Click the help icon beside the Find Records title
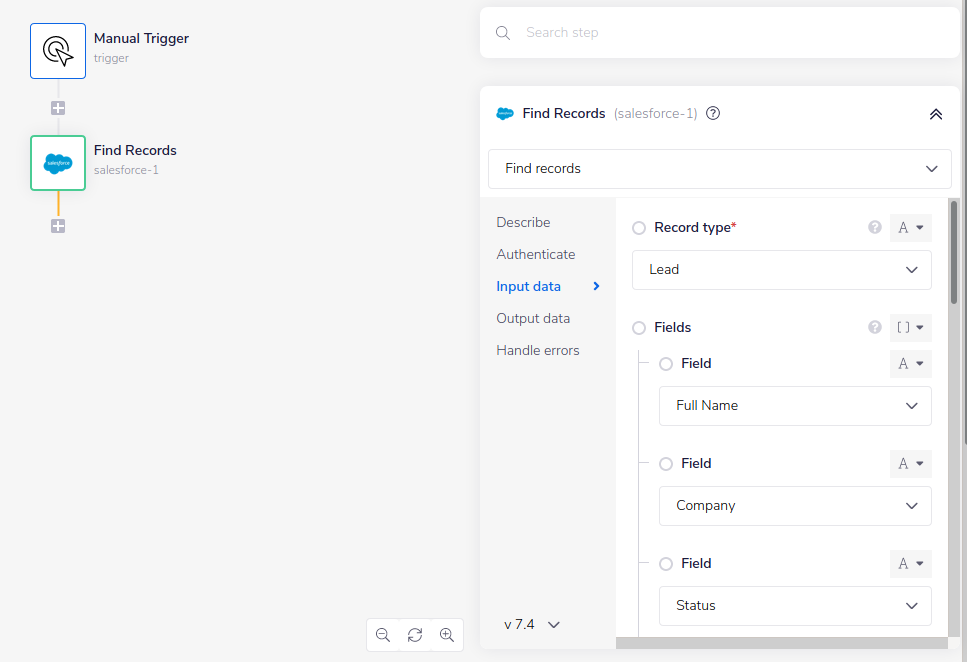Screen dimensions: 967x662 712,113
